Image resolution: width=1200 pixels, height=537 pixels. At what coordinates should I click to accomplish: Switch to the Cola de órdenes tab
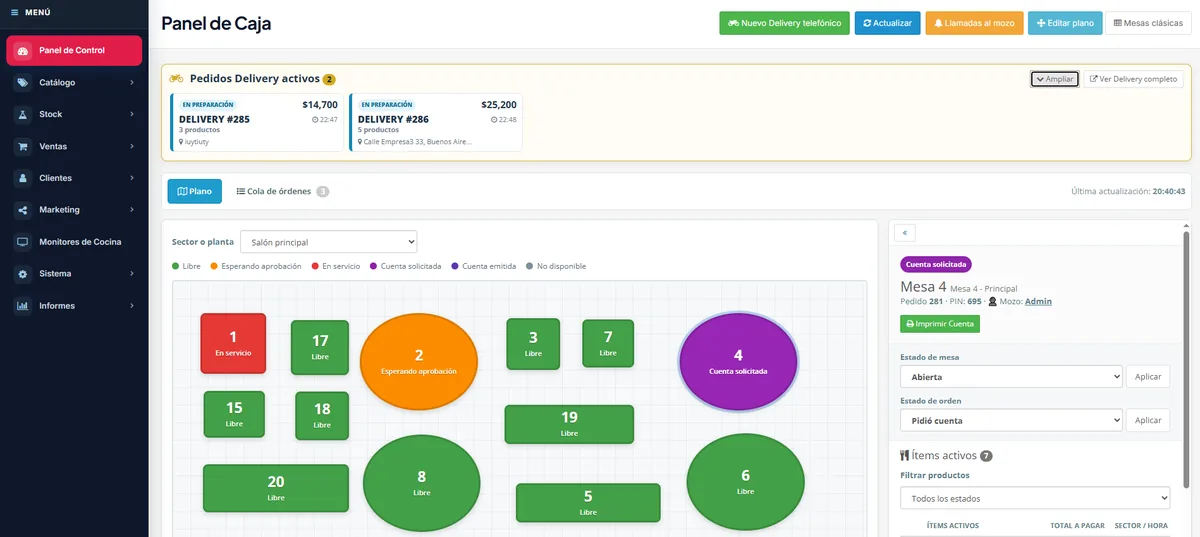(282, 191)
